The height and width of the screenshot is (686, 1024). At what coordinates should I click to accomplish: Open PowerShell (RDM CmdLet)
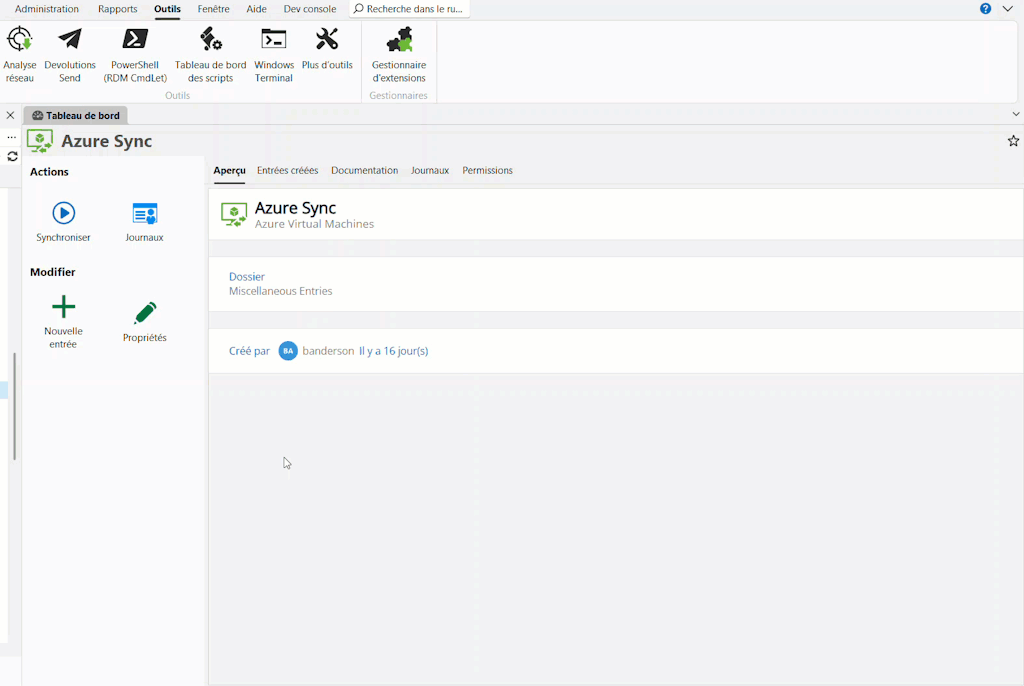[x=135, y=55]
